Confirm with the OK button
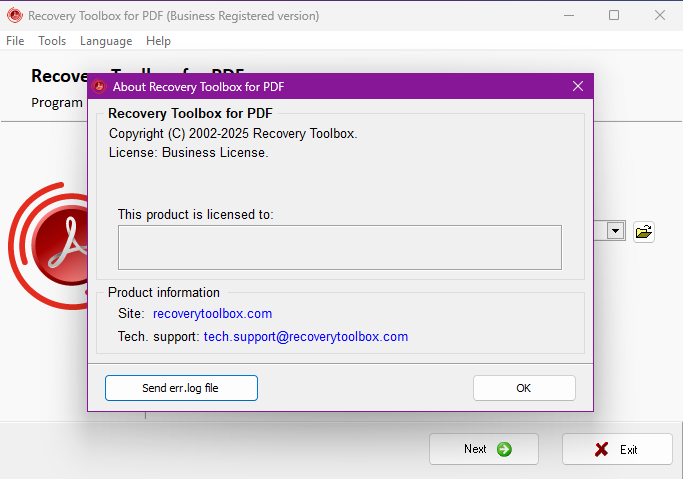Screen dimensions: 683x479 pos(524,388)
